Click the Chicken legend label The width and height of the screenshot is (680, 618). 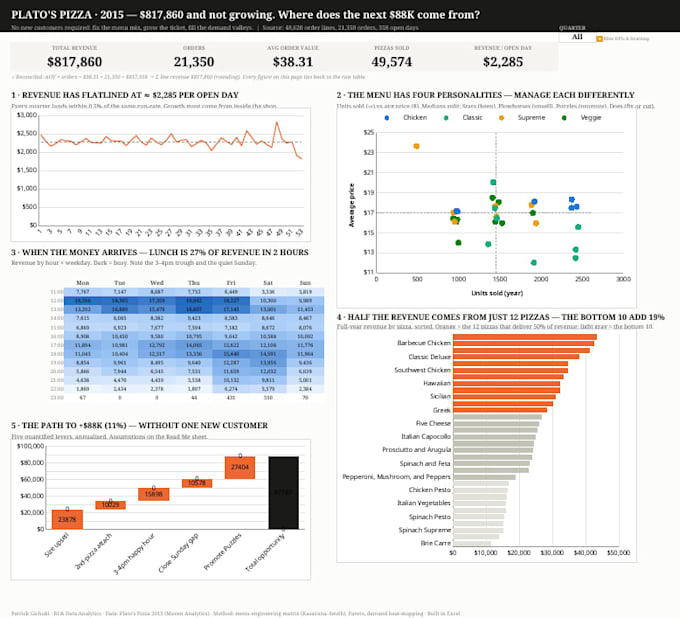[x=415, y=118]
